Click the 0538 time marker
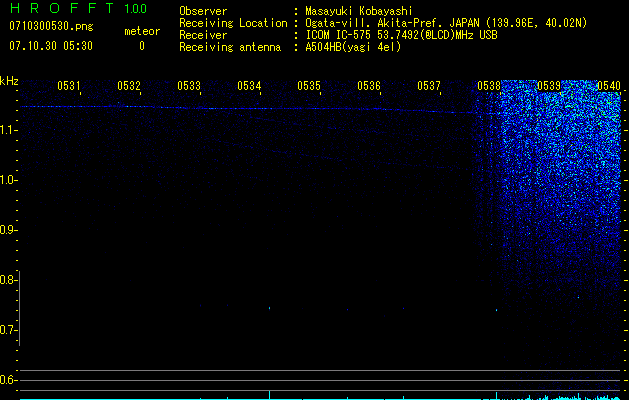This screenshot has height=400, width=629. click(x=489, y=86)
